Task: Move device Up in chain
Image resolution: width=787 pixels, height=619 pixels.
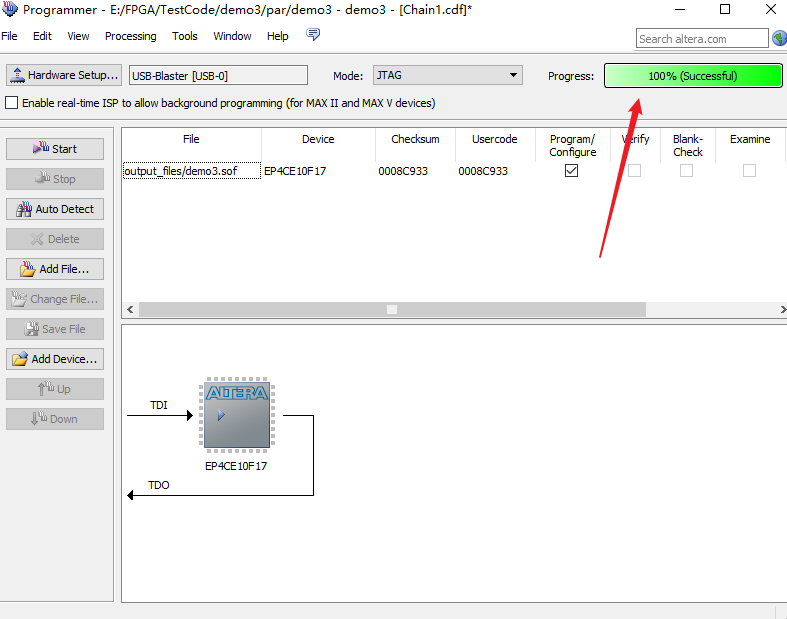Action: [x=55, y=389]
